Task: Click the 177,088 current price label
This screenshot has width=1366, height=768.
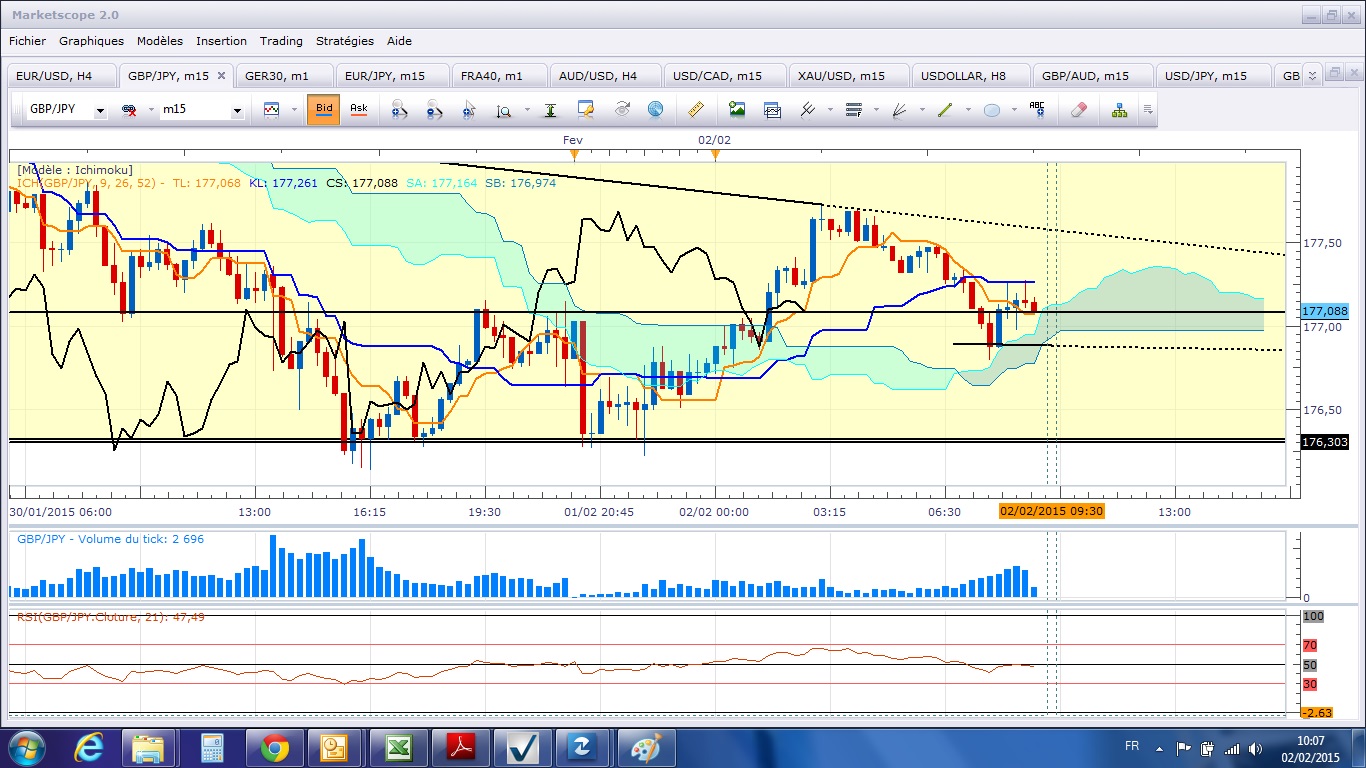Action: coord(1325,312)
